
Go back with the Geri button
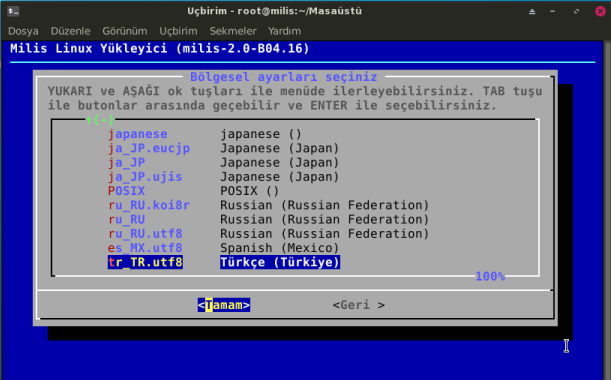[x=359, y=305]
